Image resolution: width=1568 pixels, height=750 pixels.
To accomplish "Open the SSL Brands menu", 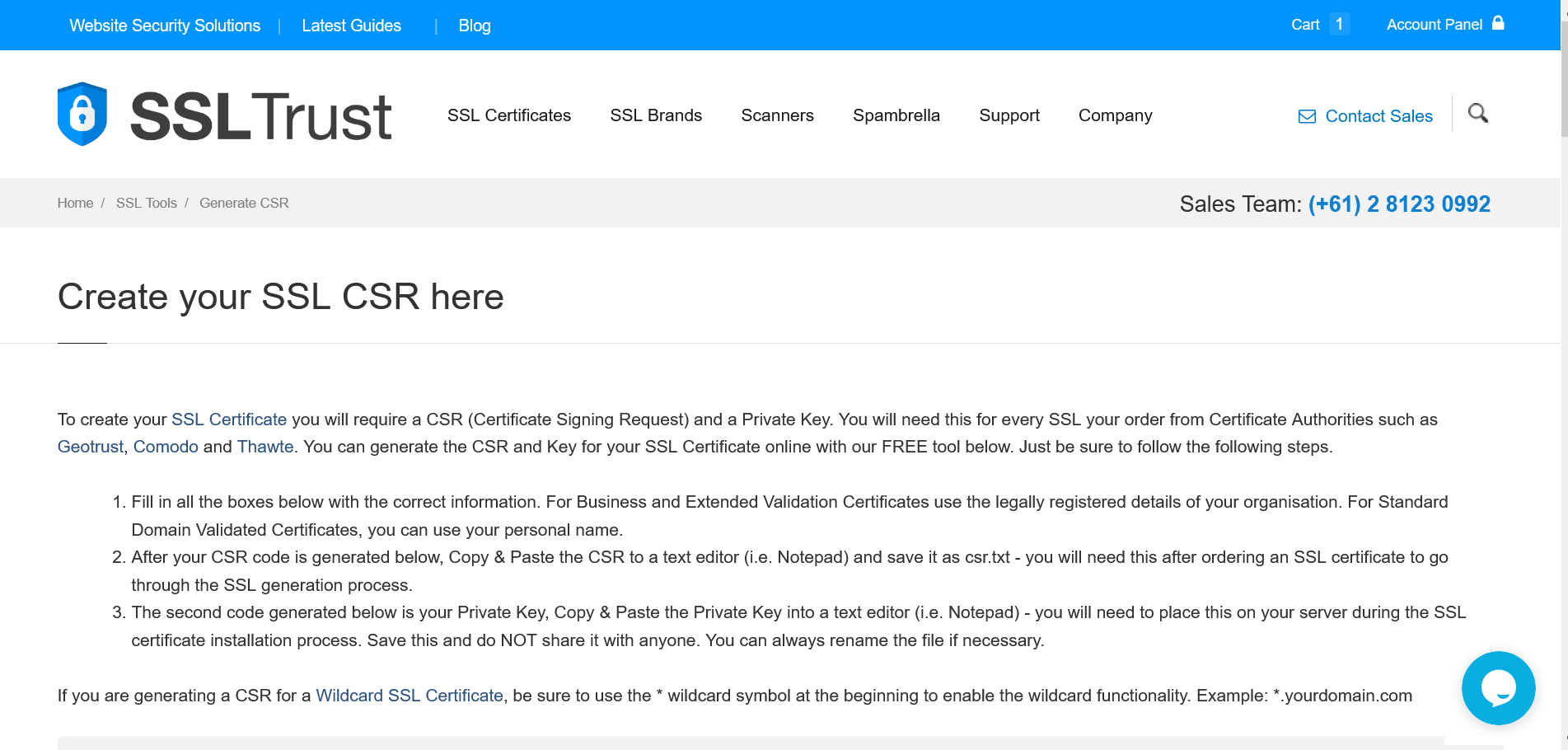I will [x=656, y=115].
